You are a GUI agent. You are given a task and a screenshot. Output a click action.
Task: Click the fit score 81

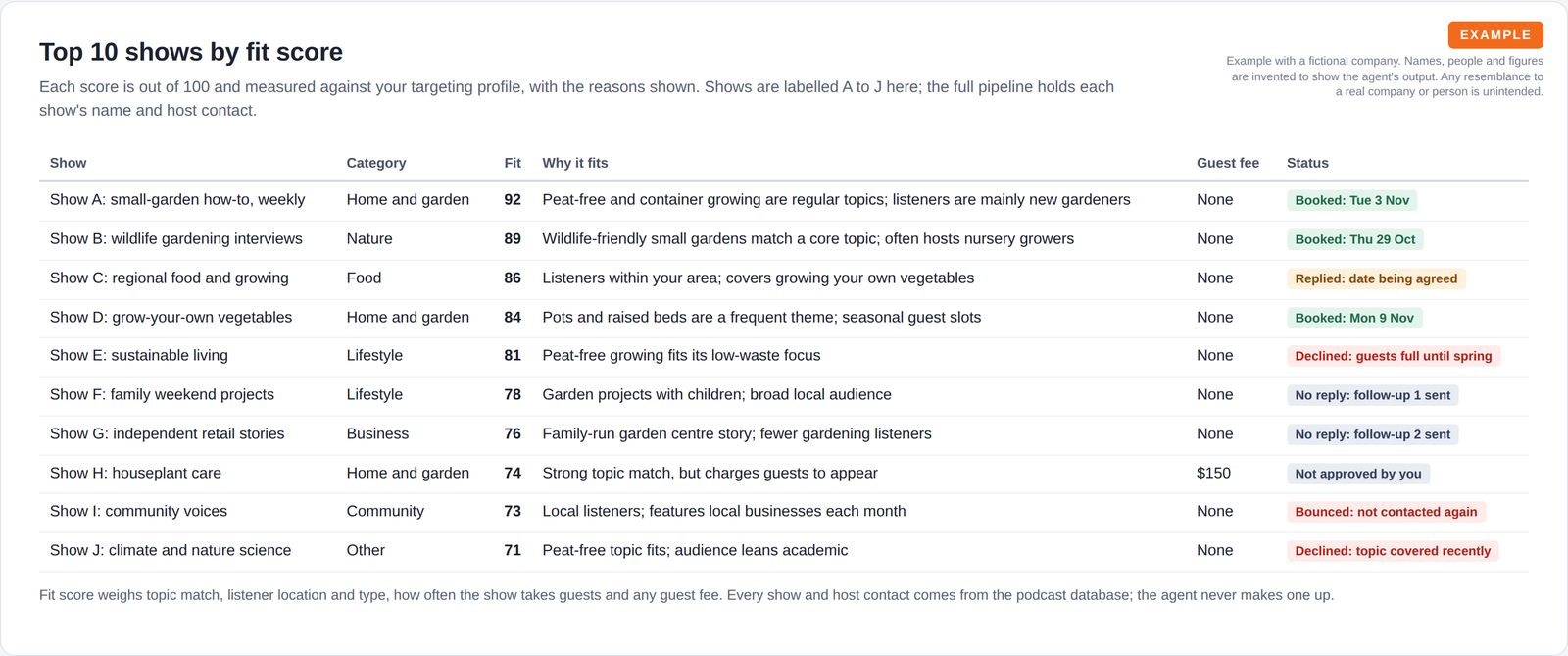pos(513,356)
